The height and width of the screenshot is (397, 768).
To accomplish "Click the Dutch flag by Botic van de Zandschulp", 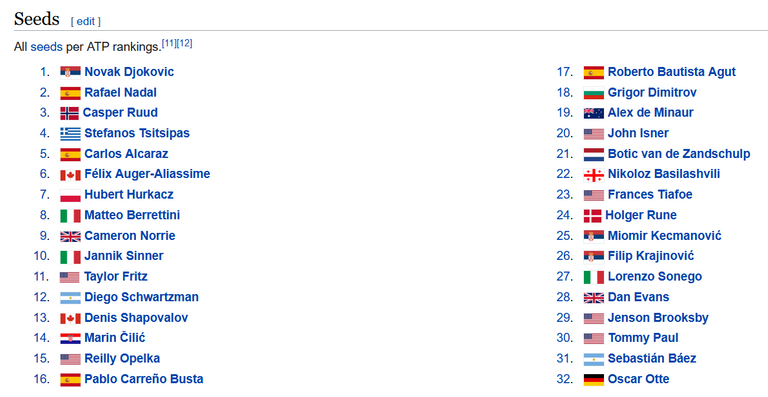I will 594,154.
